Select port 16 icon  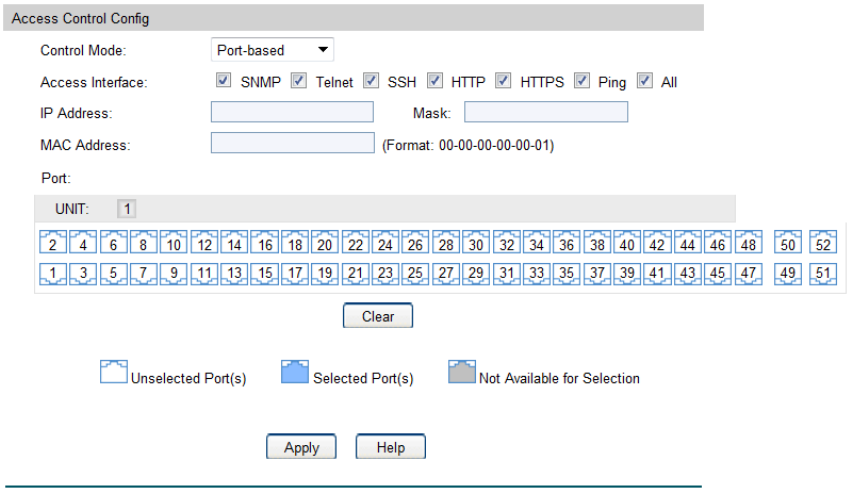[265, 244]
